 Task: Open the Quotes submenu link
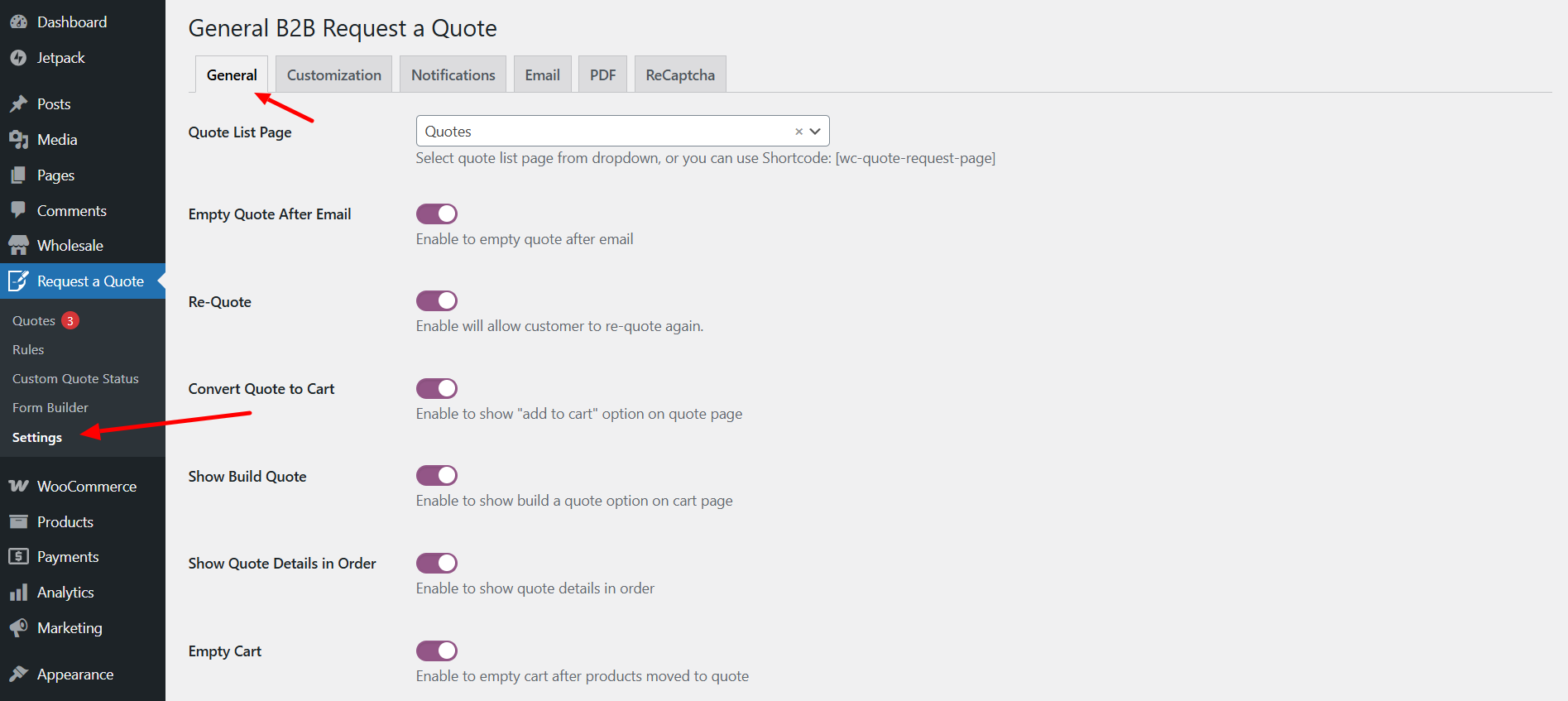[34, 321]
